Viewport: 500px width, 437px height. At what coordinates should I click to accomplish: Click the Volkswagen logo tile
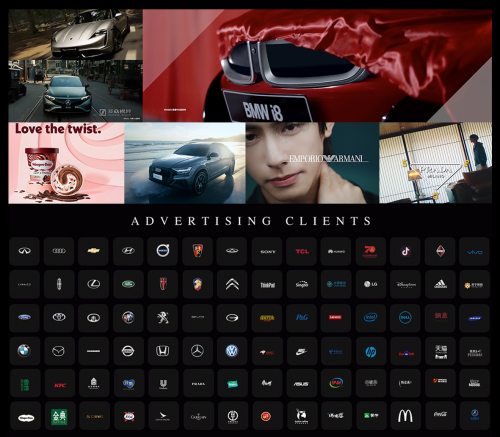pos(232,351)
